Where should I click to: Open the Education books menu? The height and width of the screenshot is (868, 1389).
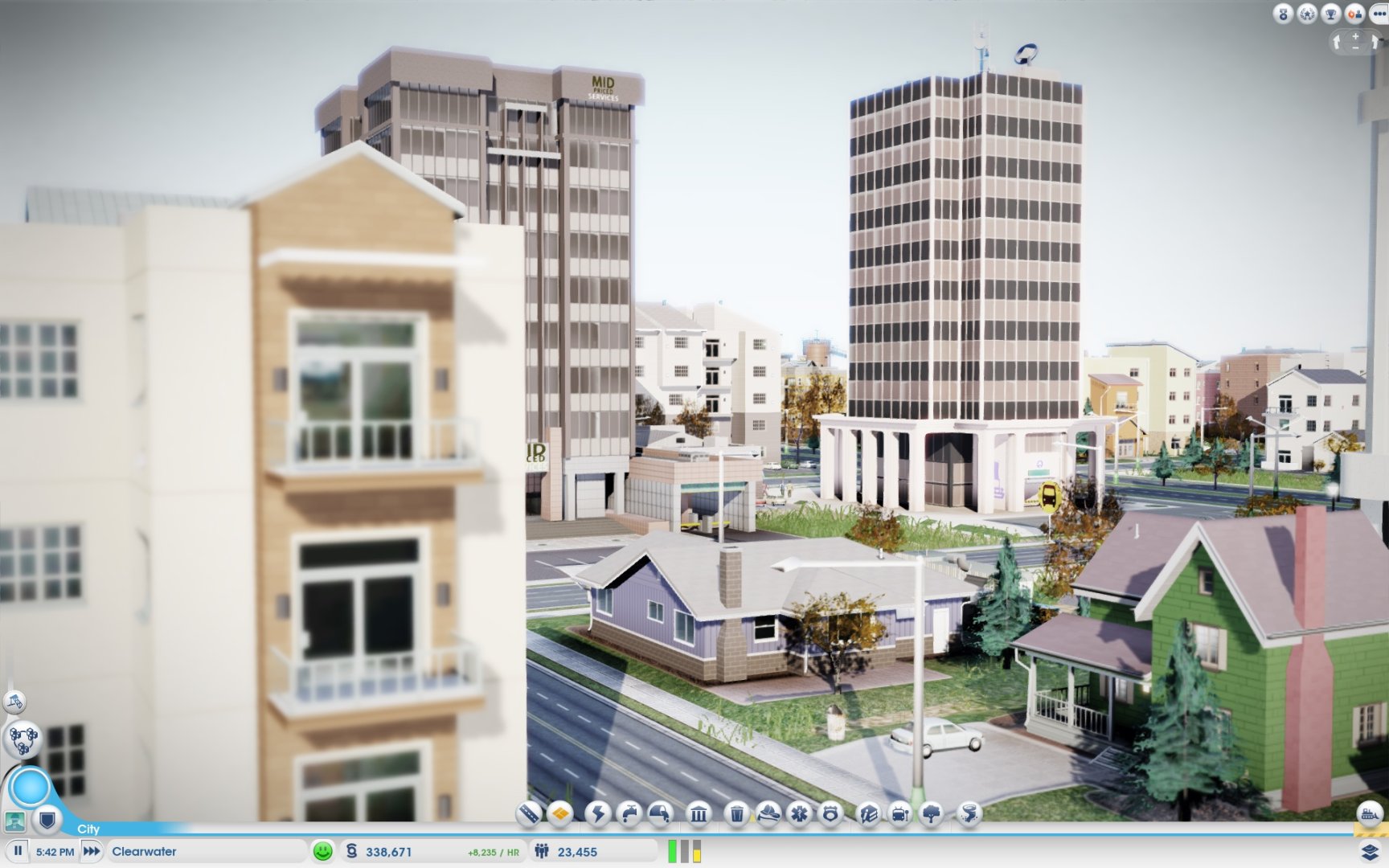869,814
